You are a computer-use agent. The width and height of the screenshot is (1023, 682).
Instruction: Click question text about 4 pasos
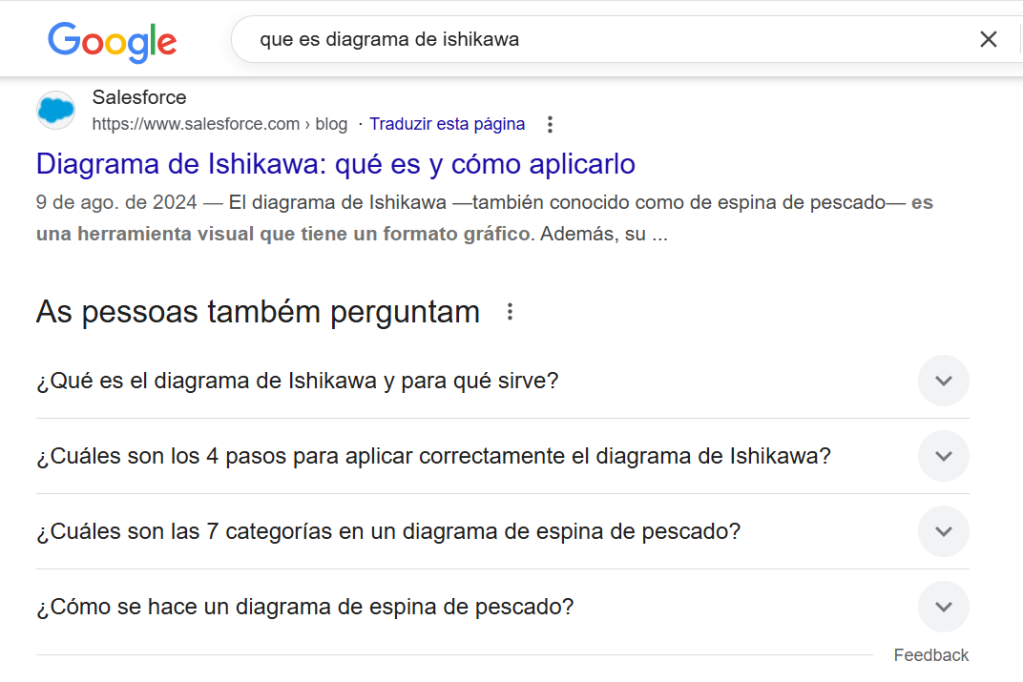point(433,456)
